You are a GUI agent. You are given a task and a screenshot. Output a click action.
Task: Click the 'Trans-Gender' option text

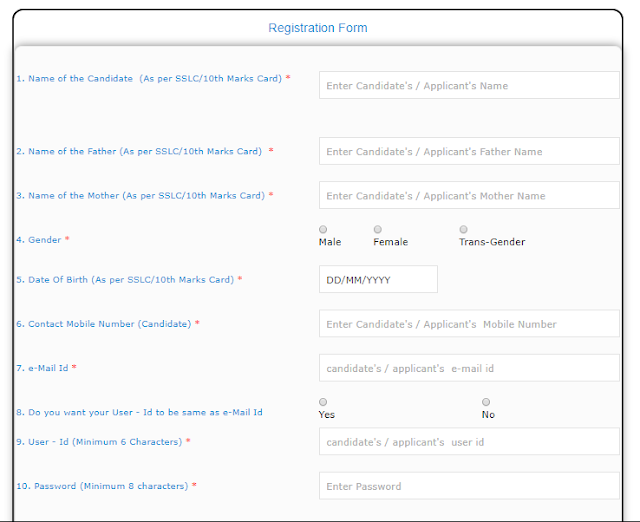pos(492,242)
